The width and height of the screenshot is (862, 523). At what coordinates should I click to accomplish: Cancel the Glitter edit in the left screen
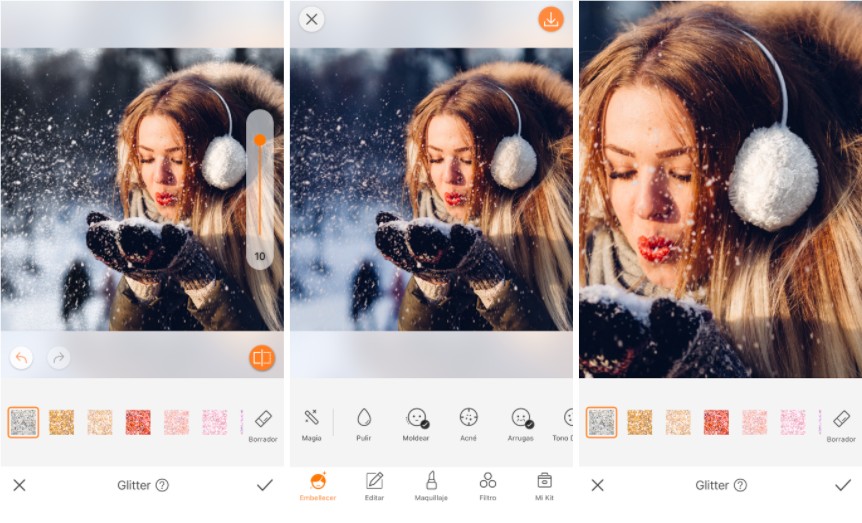tap(19, 485)
